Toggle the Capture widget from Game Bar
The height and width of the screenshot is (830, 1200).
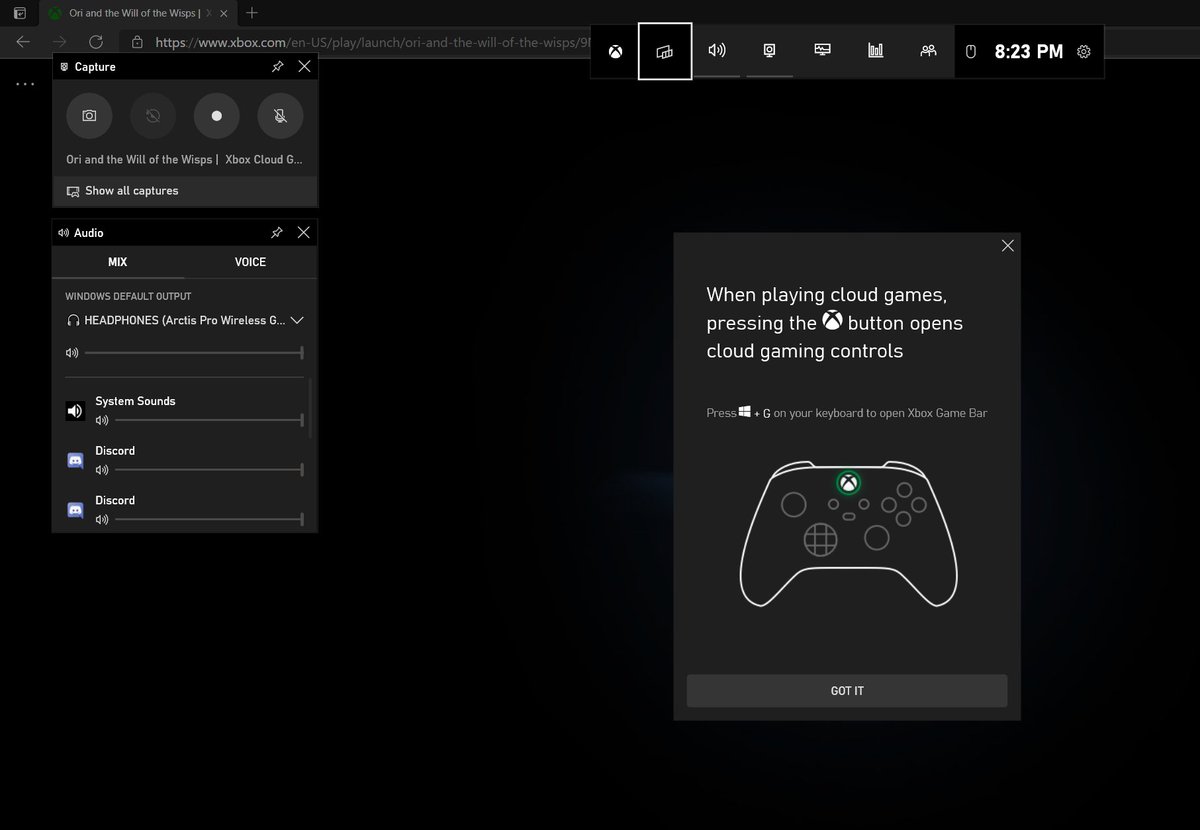click(x=769, y=51)
